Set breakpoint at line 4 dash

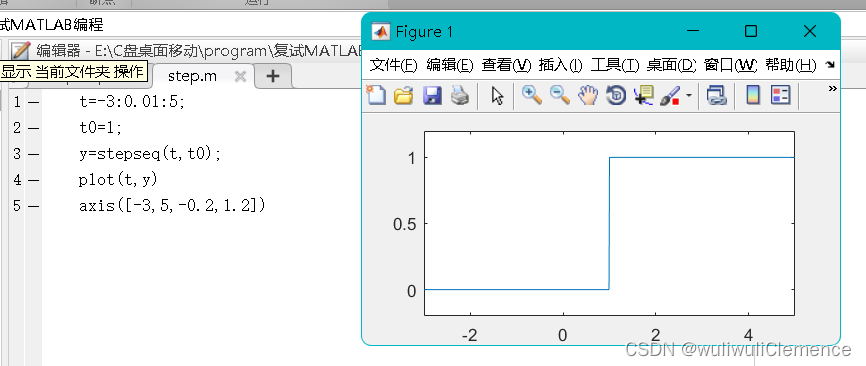coord(33,180)
